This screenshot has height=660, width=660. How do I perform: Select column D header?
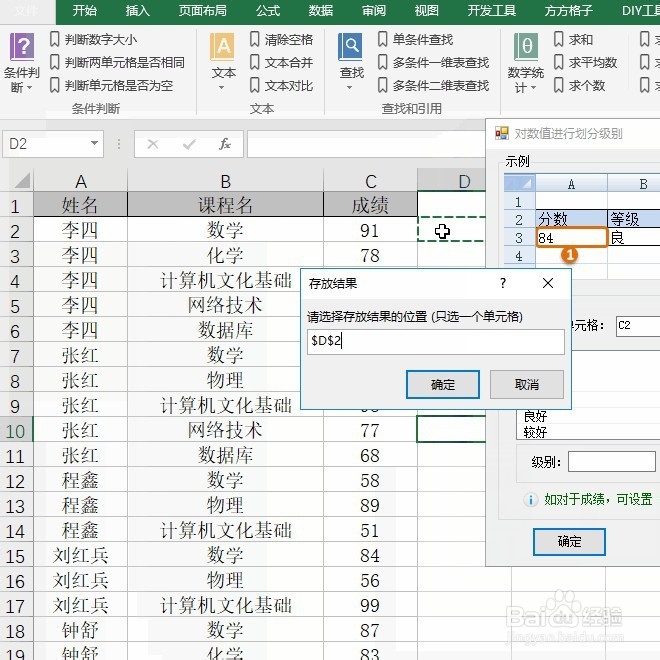tap(451, 181)
